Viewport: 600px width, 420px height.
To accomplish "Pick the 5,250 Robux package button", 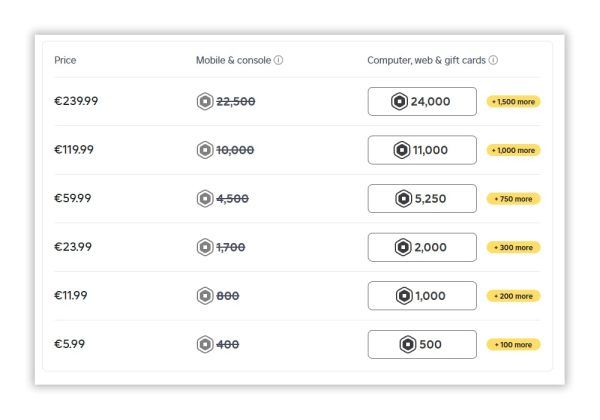I will pos(422,198).
